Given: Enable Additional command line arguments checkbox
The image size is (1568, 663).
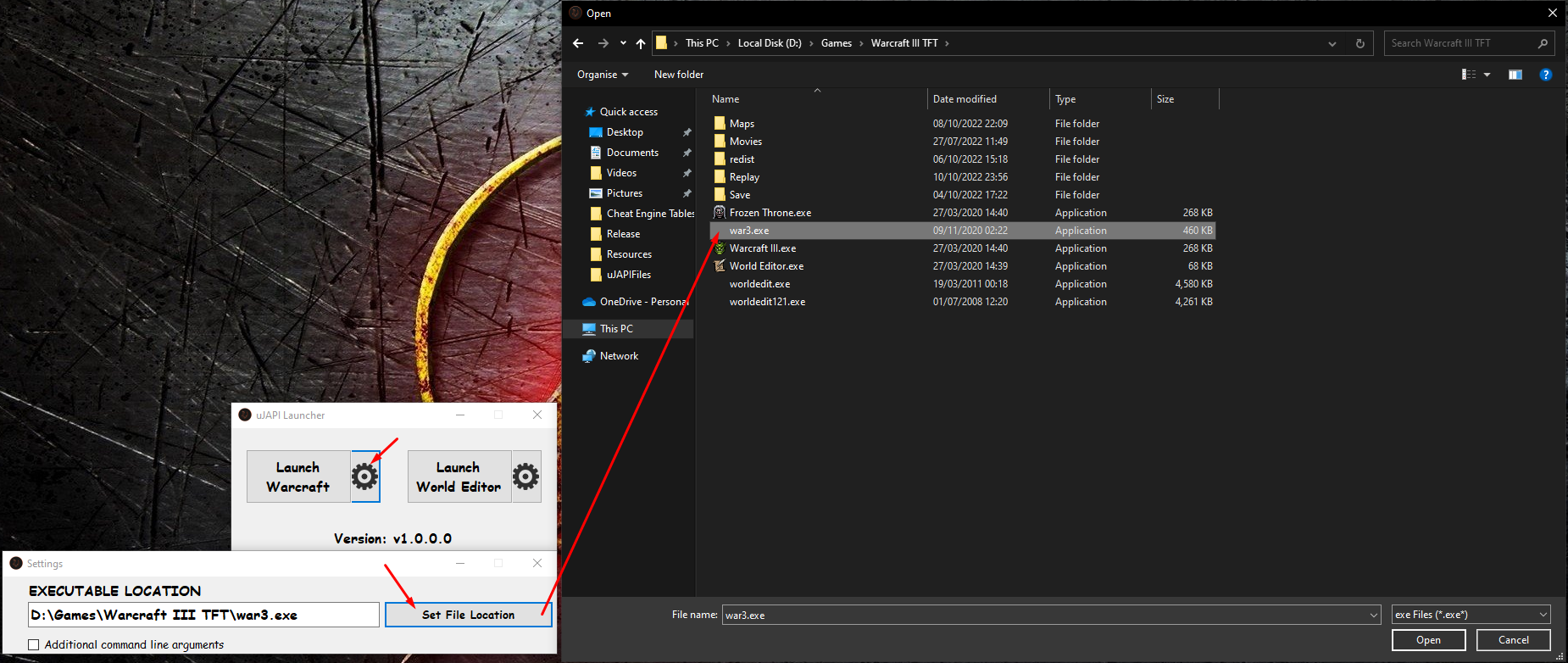Looking at the screenshot, I should click(34, 645).
